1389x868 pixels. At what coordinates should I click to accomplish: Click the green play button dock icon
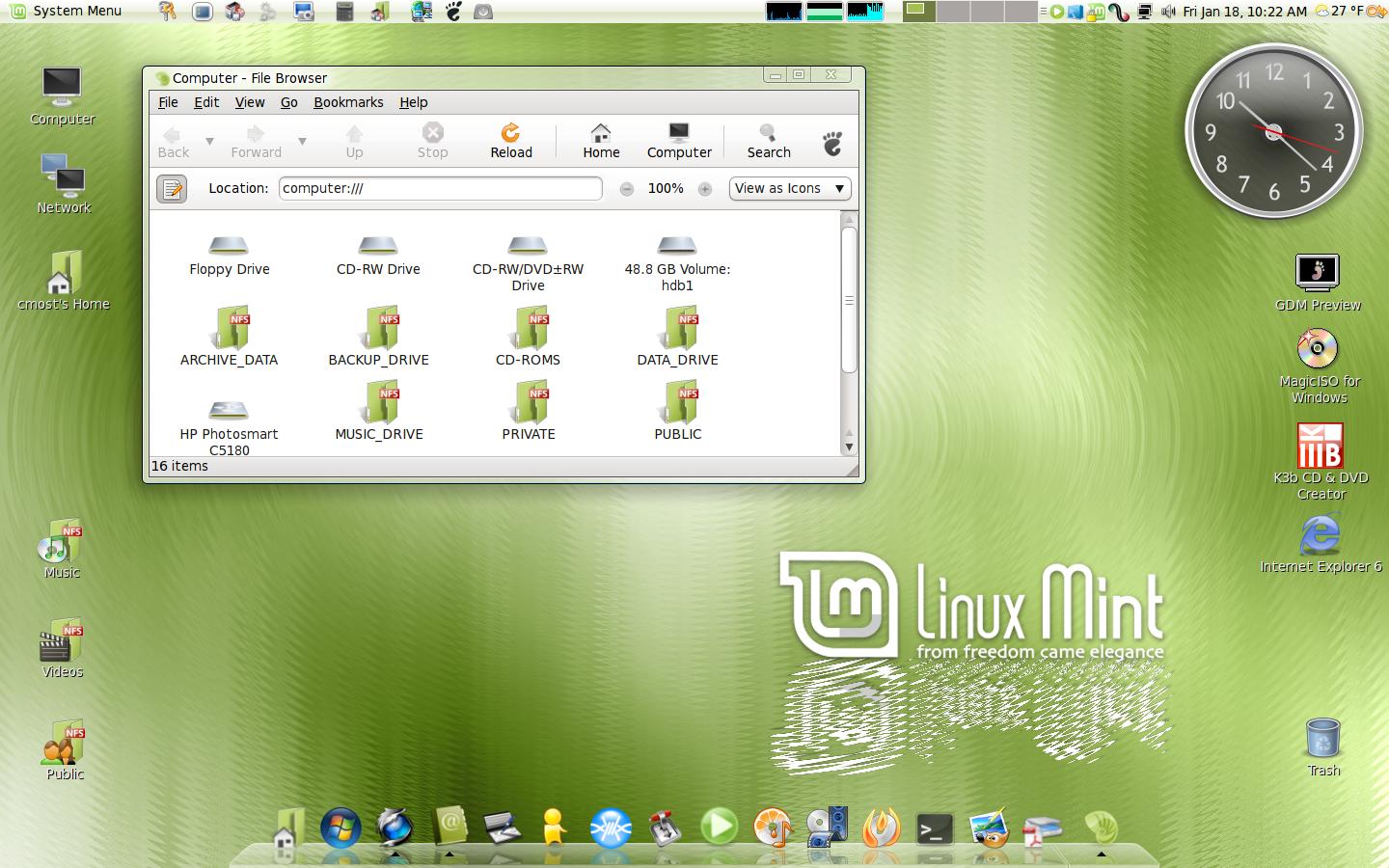pyautogui.click(x=719, y=827)
